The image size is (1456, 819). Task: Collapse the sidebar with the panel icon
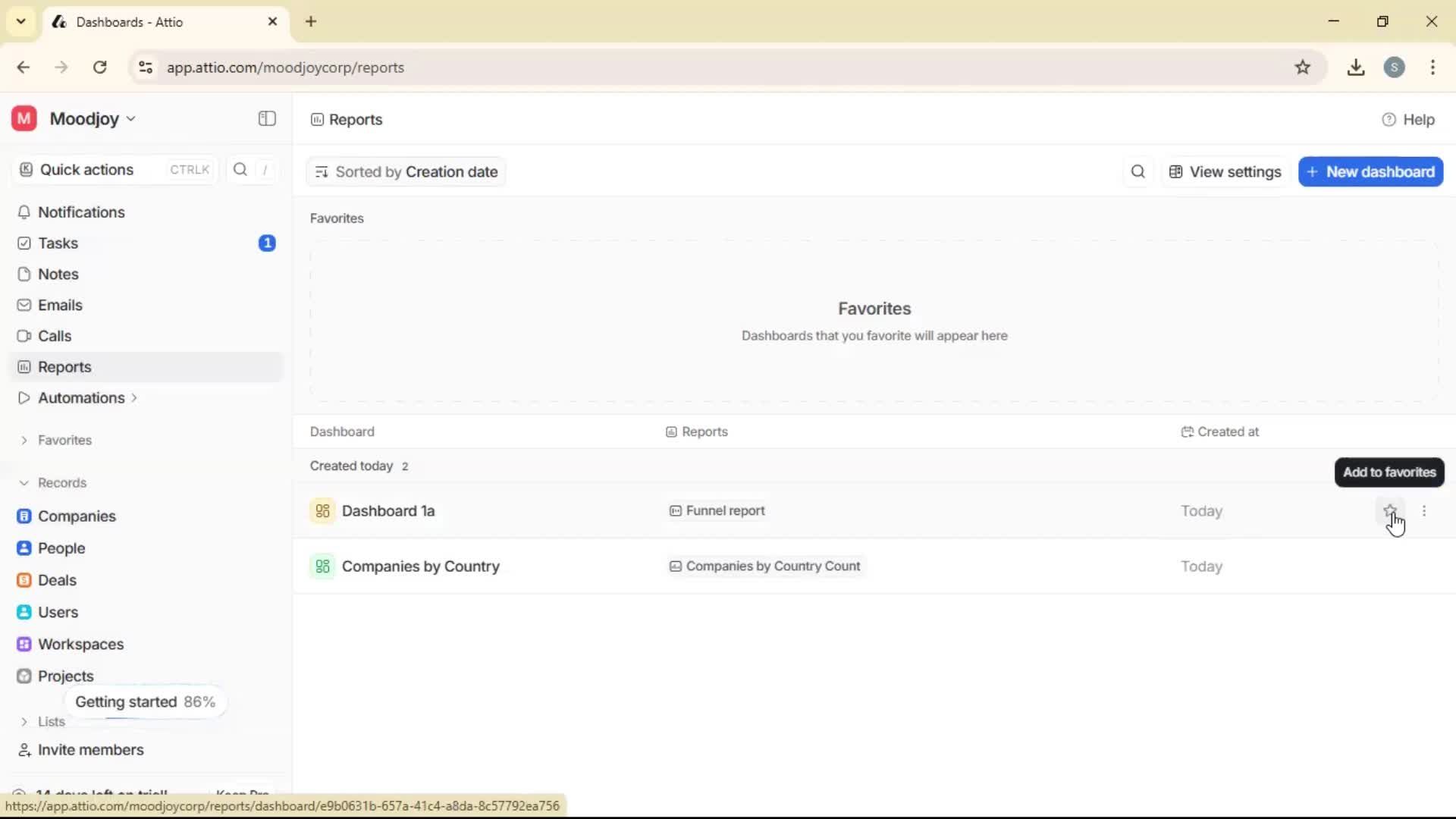[266, 119]
